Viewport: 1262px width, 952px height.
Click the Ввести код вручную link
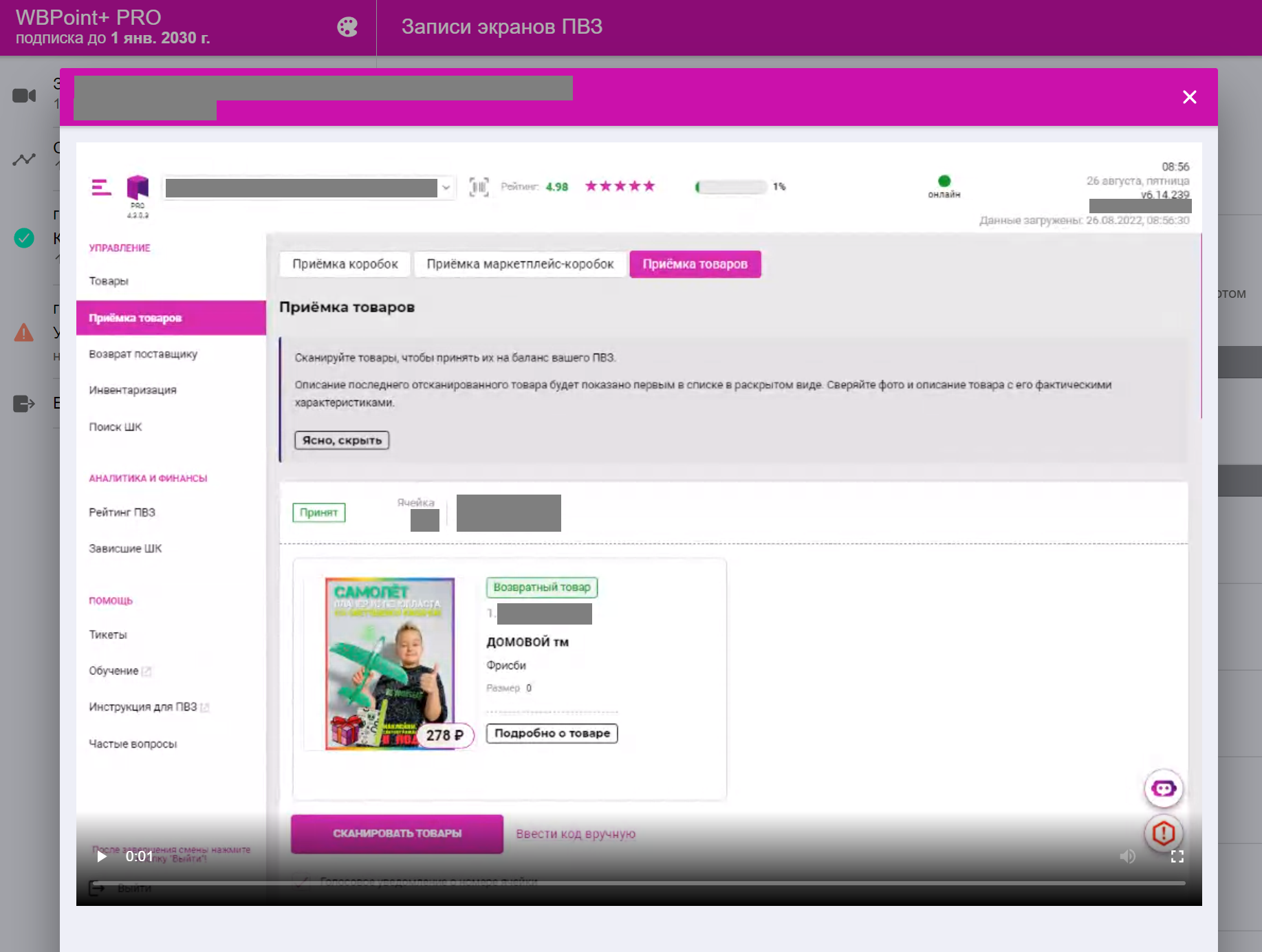(x=576, y=834)
